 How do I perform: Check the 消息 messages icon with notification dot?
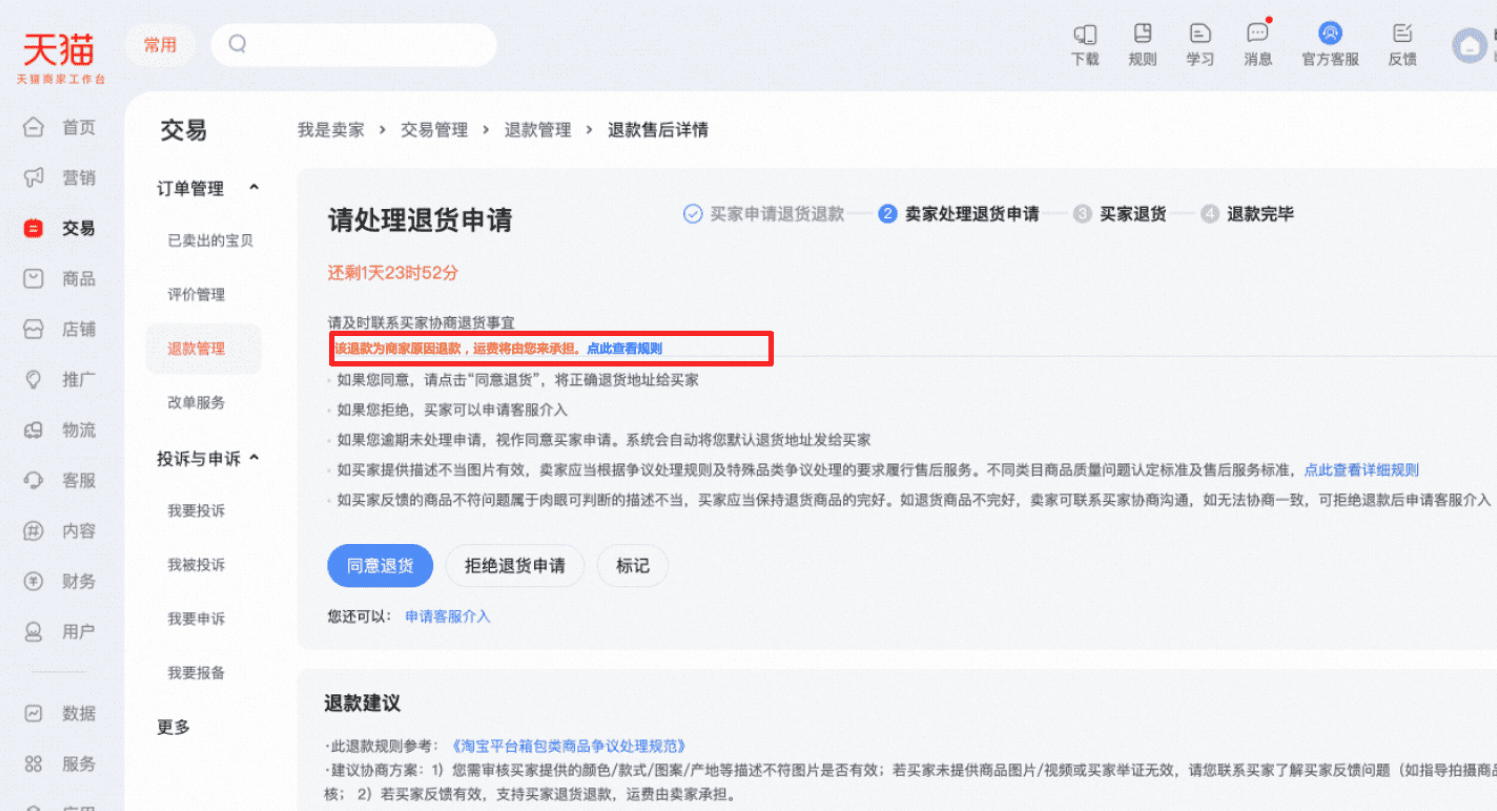1256,45
